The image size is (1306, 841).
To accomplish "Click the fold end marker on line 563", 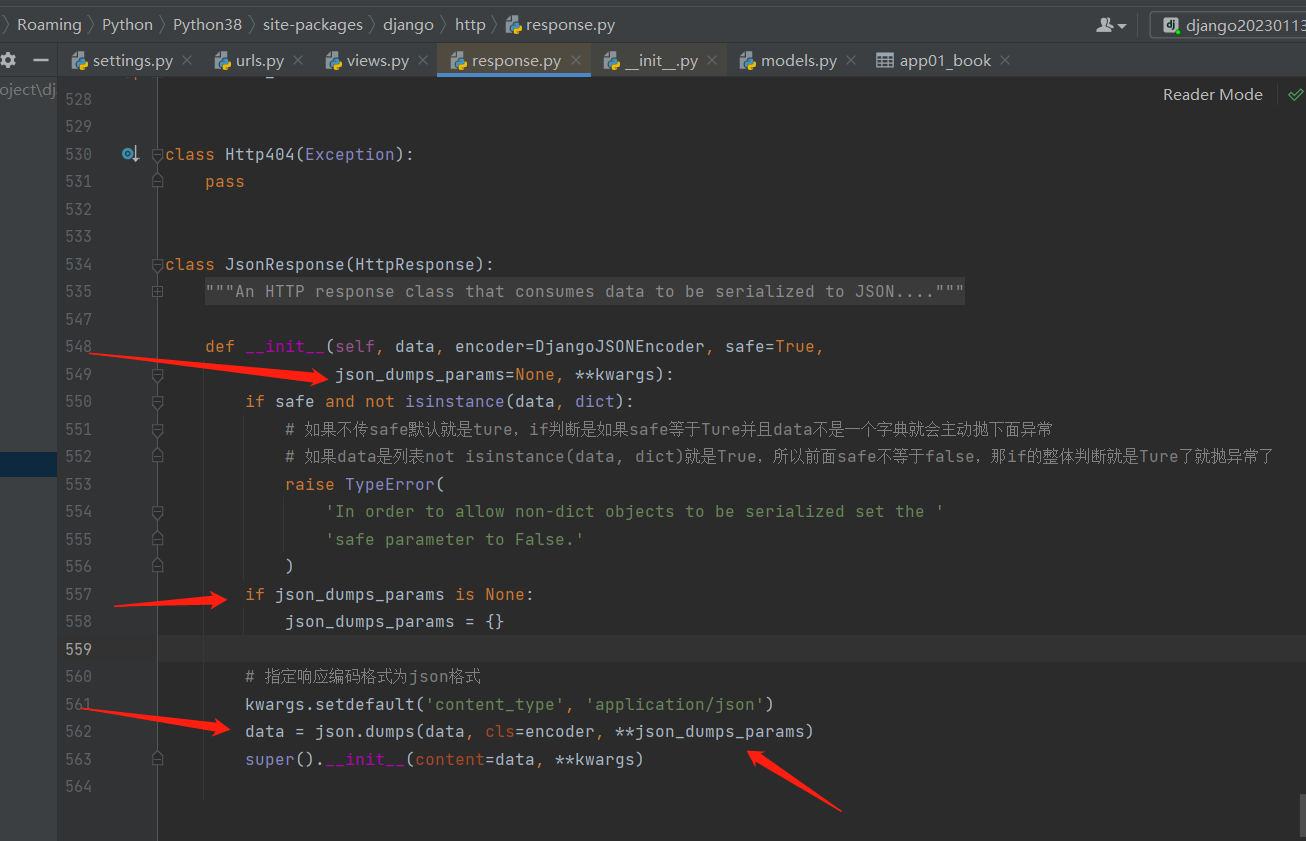I will (x=157, y=760).
